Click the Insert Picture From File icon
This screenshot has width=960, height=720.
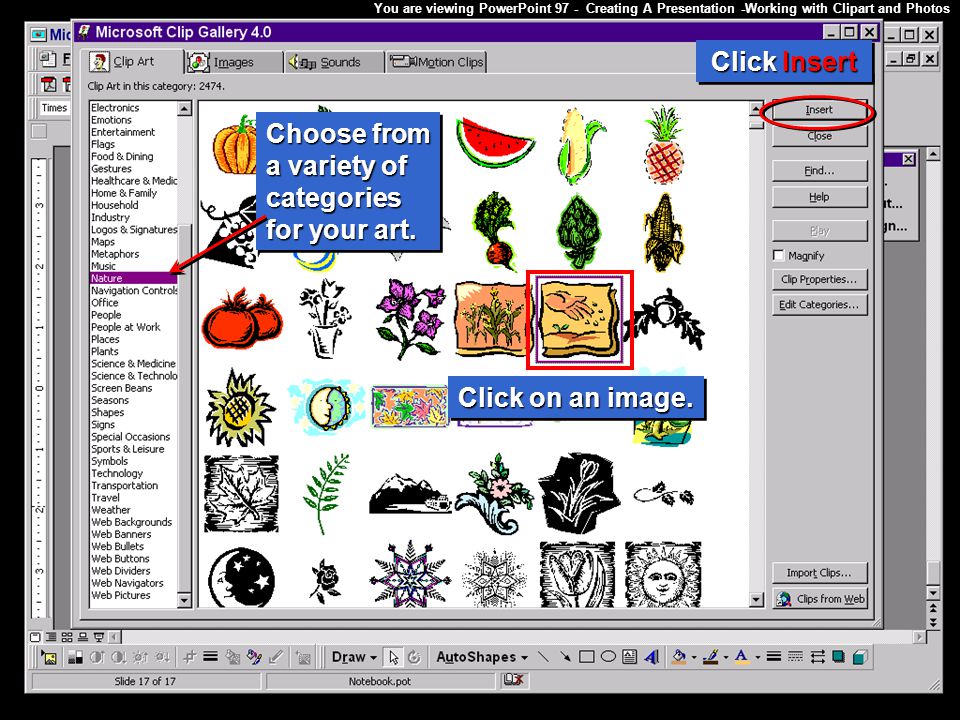point(49,658)
